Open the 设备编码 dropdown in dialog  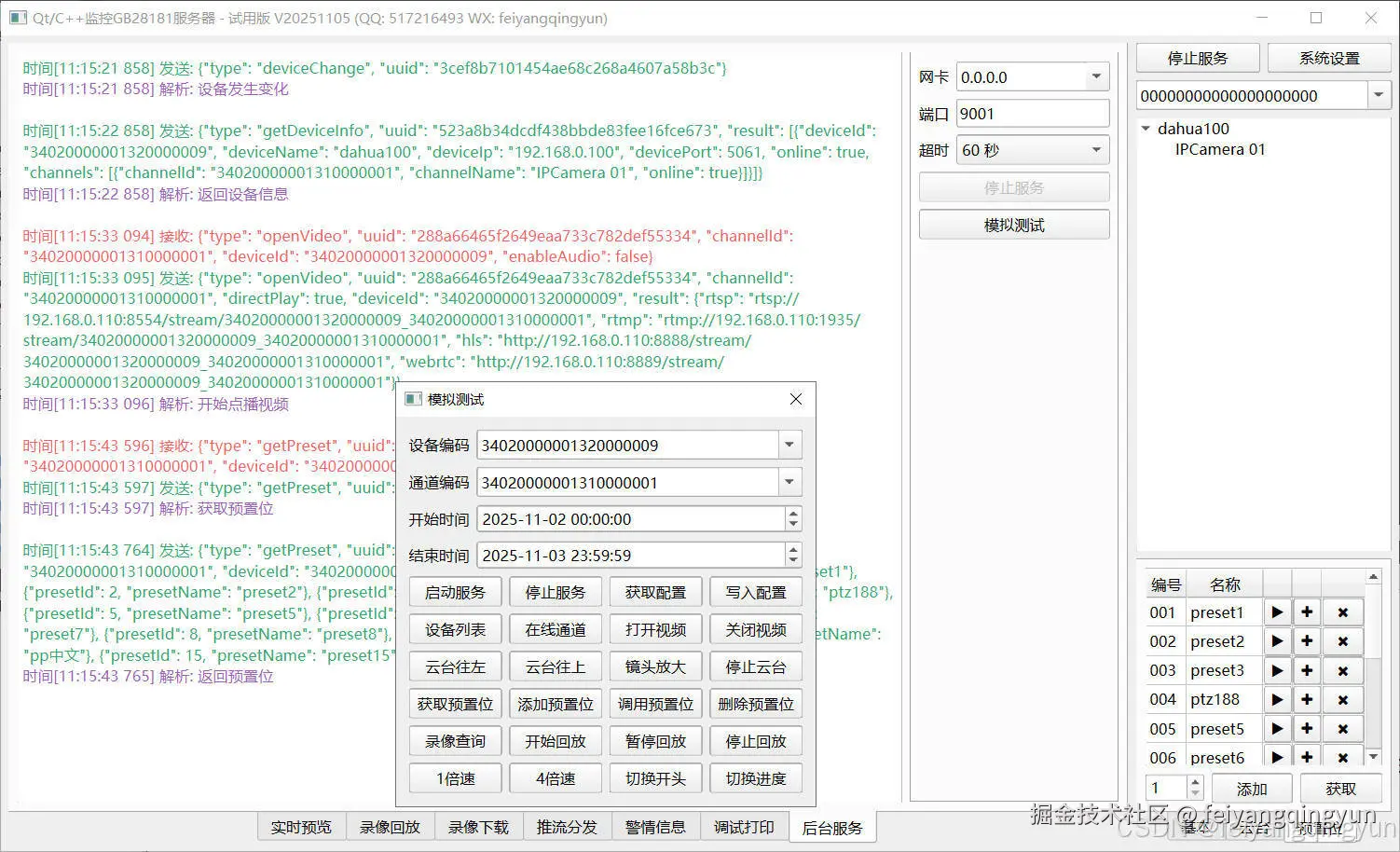789,445
